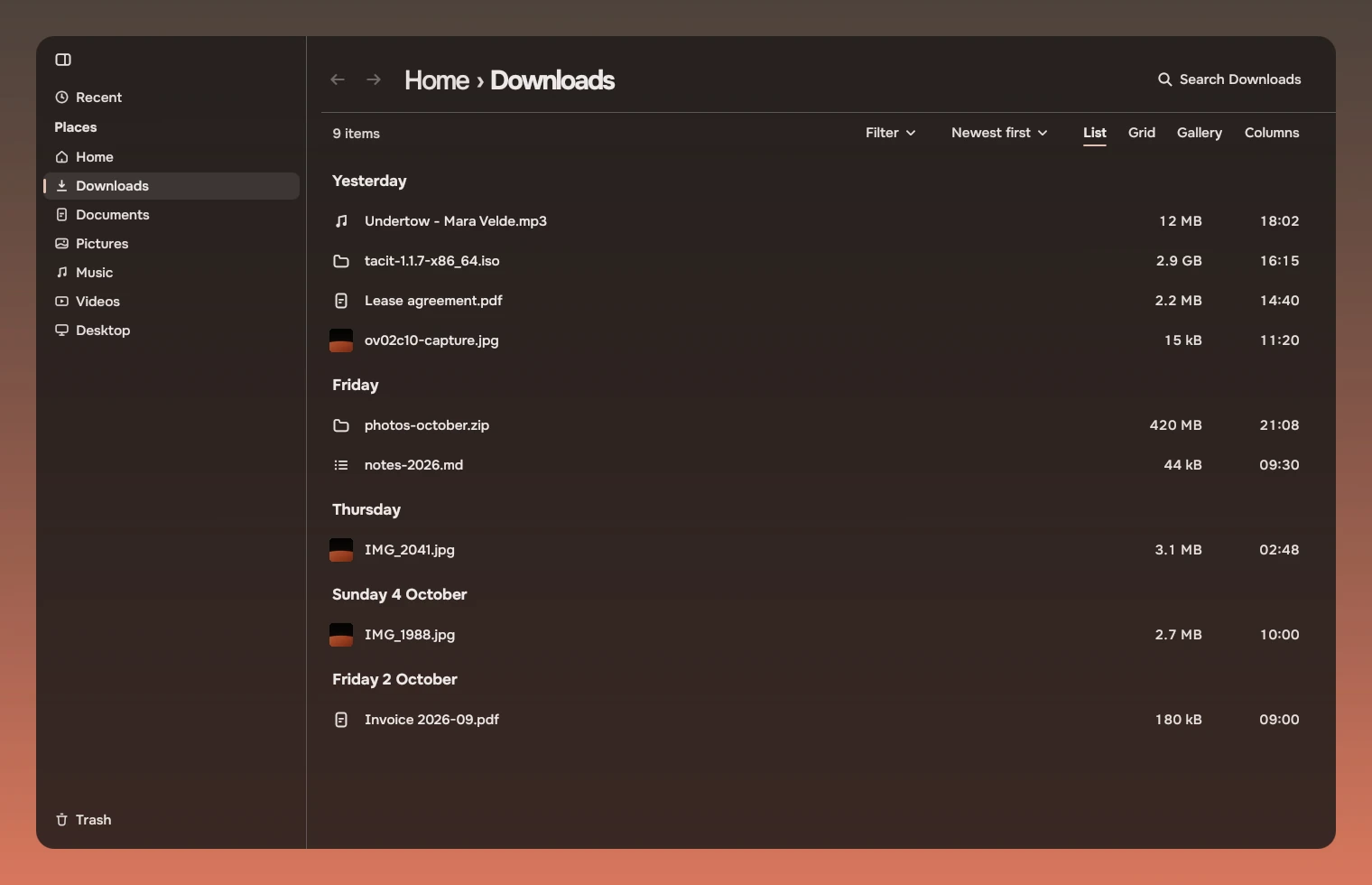Viewport: 1372px width, 885px height.
Task: Click the Desktop monitor icon in sidebar
Action: 61,331
